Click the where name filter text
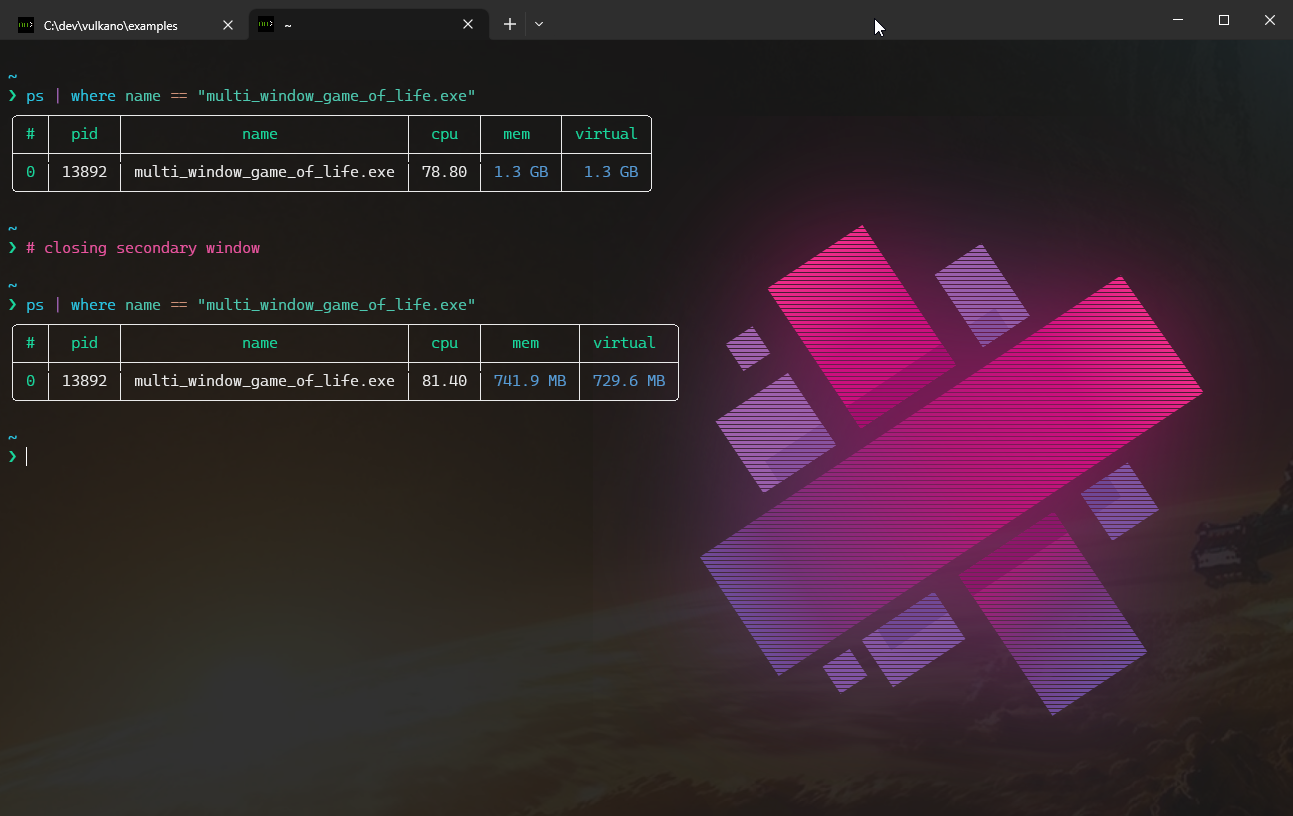Image resolution: width=1293 pixels, height=816 pixels. coord(117,95)
